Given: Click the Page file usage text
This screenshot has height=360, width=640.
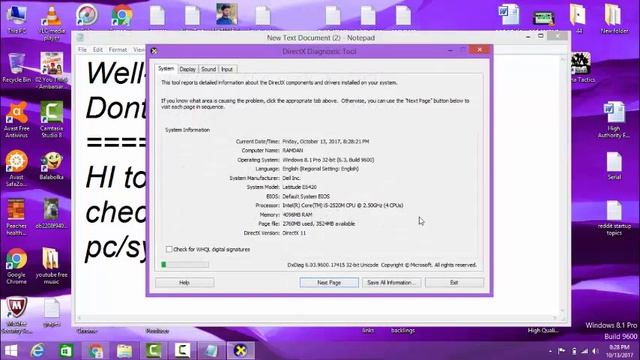Looking at the screenshot, I should pyautogui.click(x=319, y=224).
